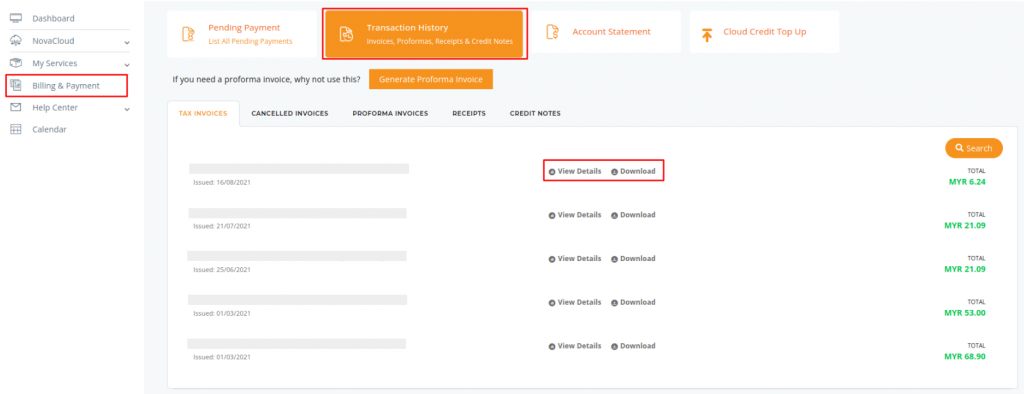
Task: Switch to the Credit Notes tab
Action: tap(535, 113)
